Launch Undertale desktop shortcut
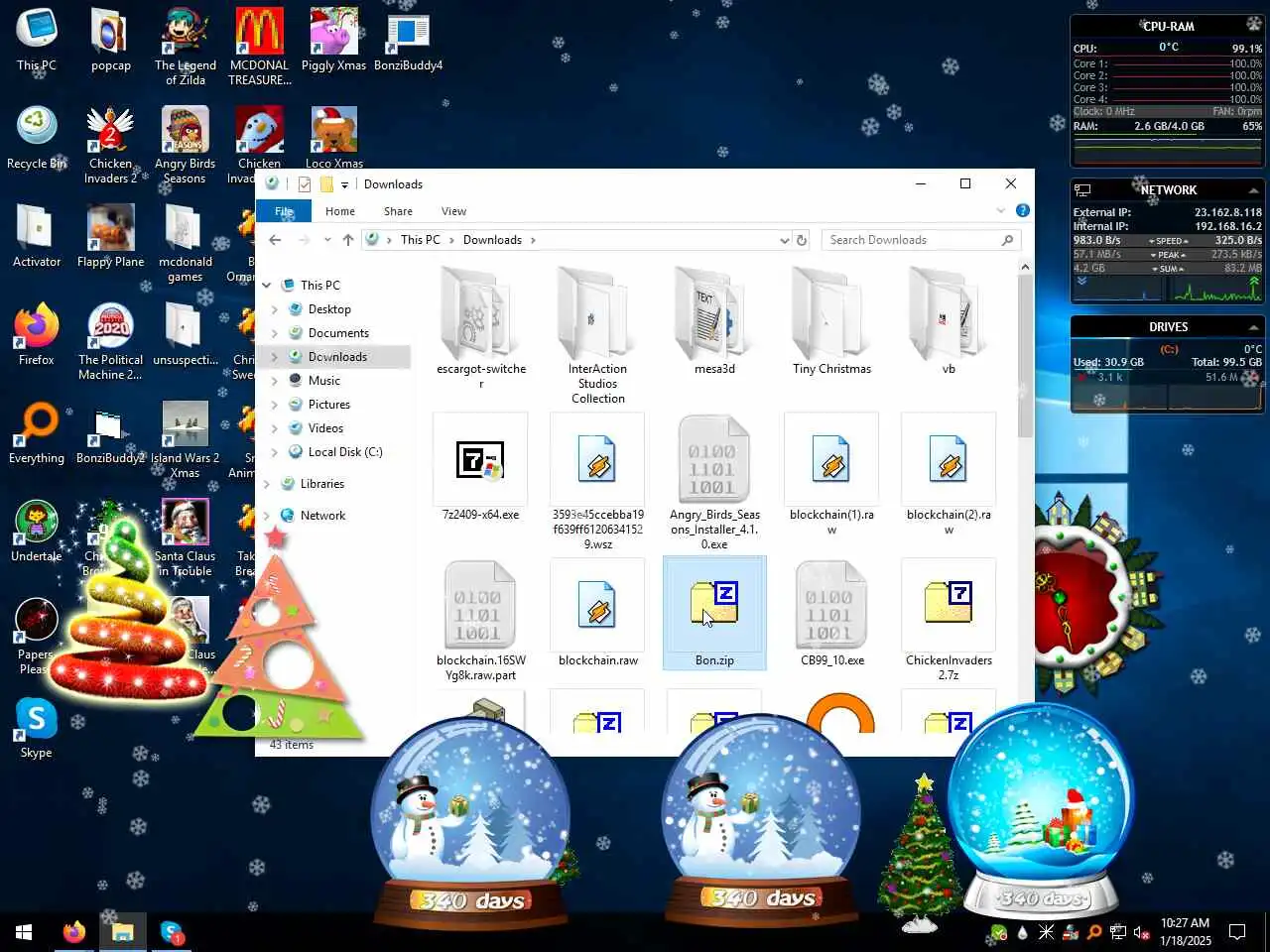 coord(36,531)
